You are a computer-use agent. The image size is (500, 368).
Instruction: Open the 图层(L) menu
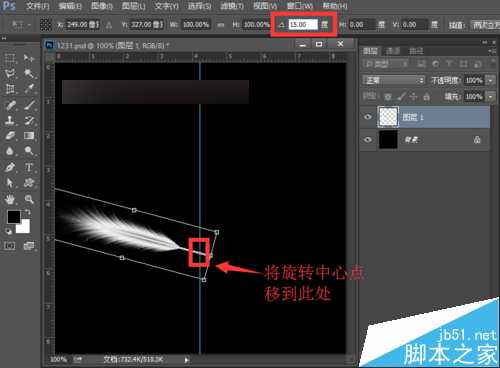coord(134,6)
